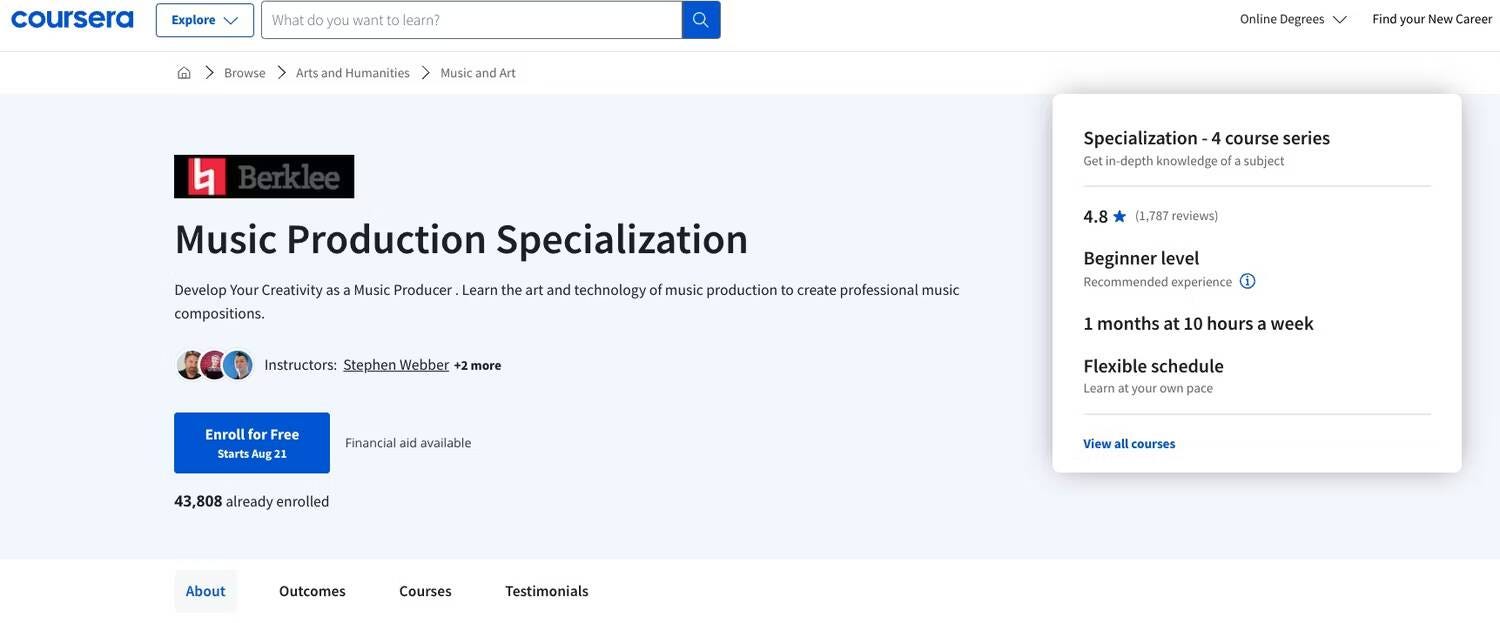Open Find your New Career link
Viewport: 1500px width, 623px height.
(1432, 19)
